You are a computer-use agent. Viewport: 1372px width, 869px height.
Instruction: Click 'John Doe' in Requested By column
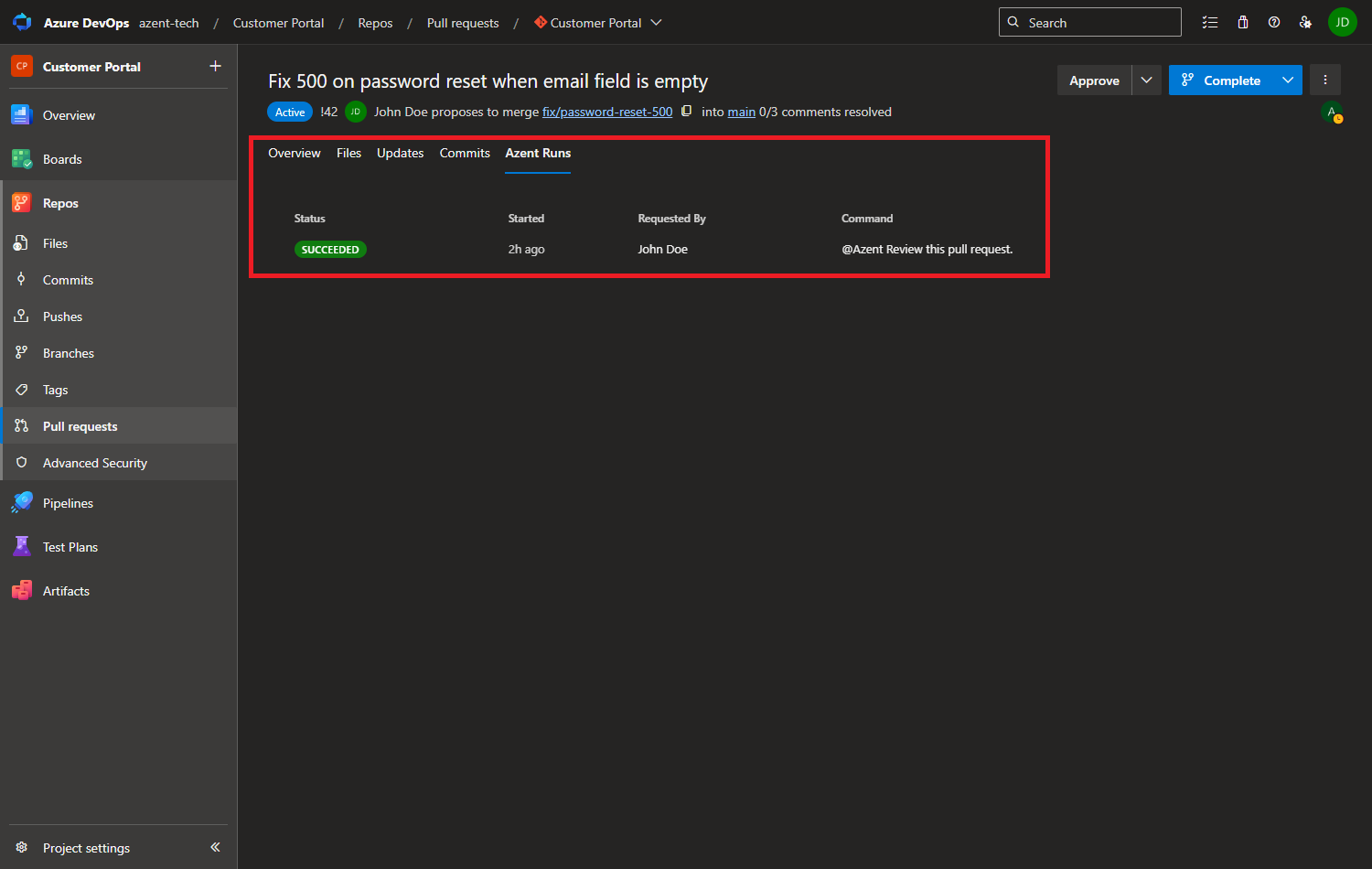point(663,249)
